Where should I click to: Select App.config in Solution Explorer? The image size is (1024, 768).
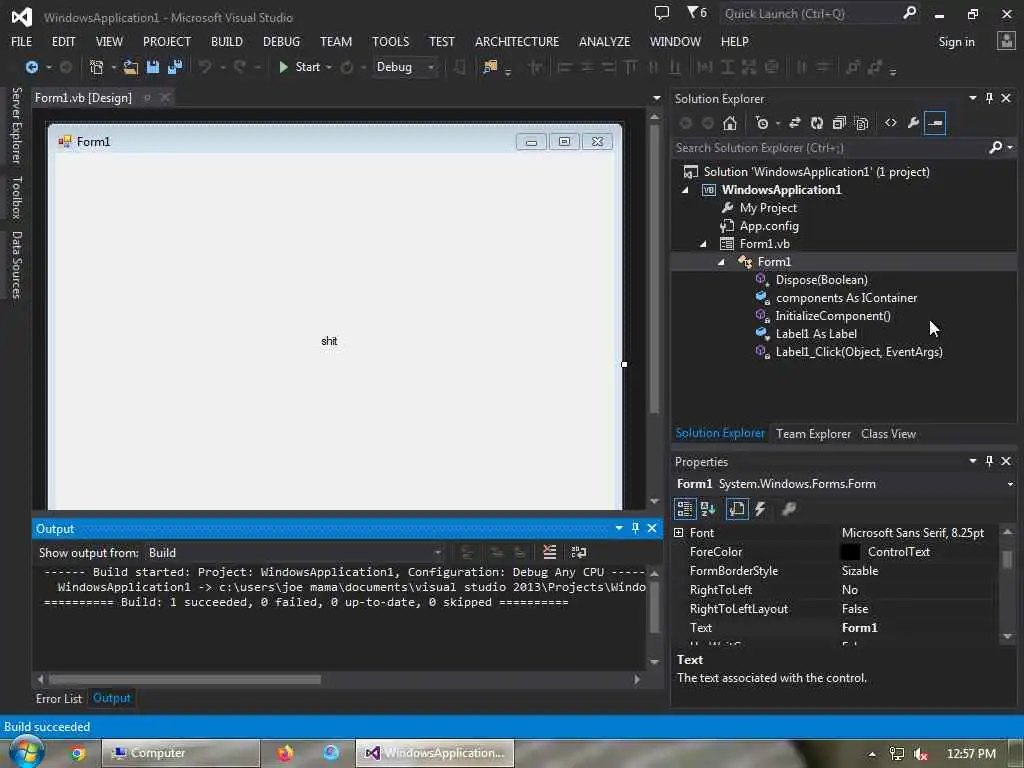point(769,226)
